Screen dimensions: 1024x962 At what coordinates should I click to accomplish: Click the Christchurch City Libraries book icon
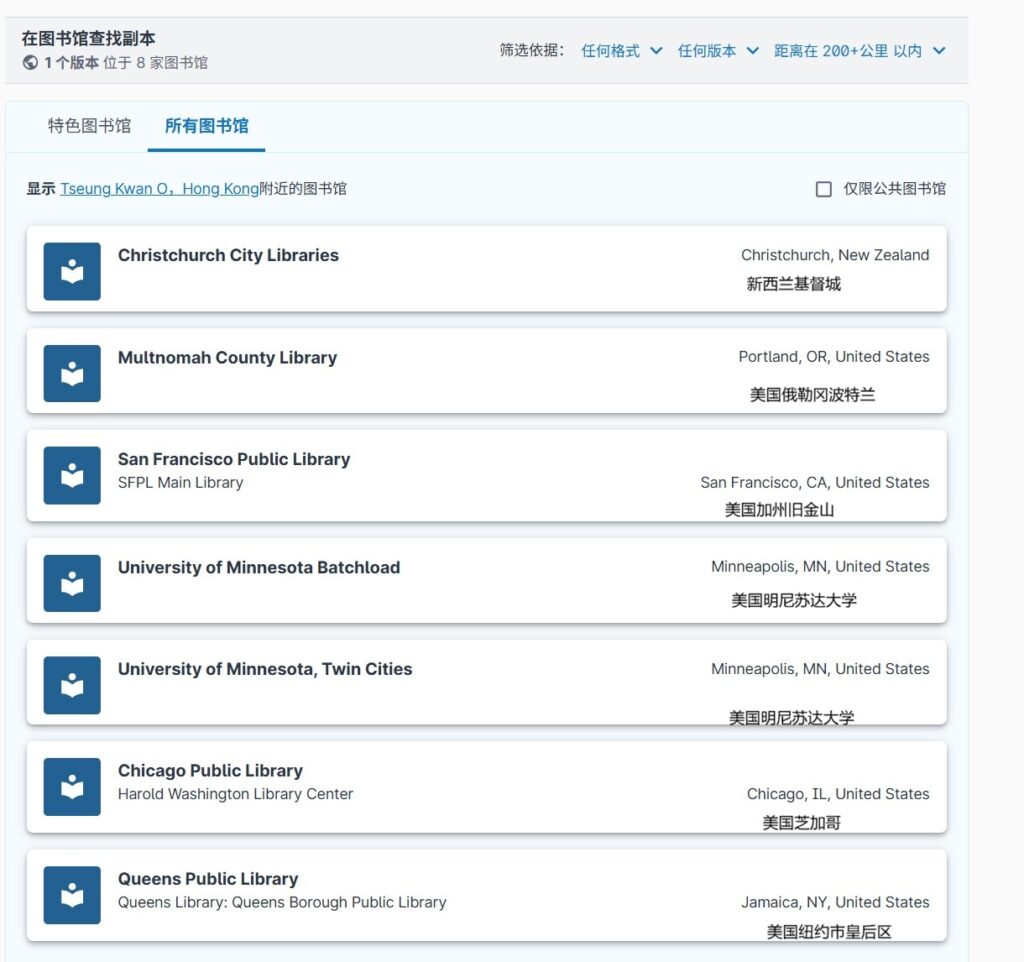(72, 271)
